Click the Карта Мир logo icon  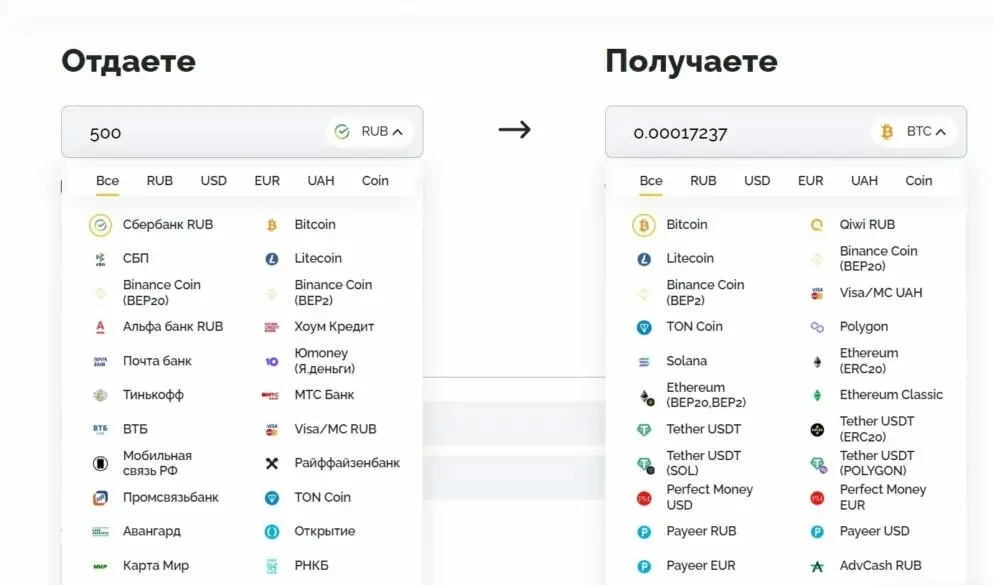[x=100, y=566]
